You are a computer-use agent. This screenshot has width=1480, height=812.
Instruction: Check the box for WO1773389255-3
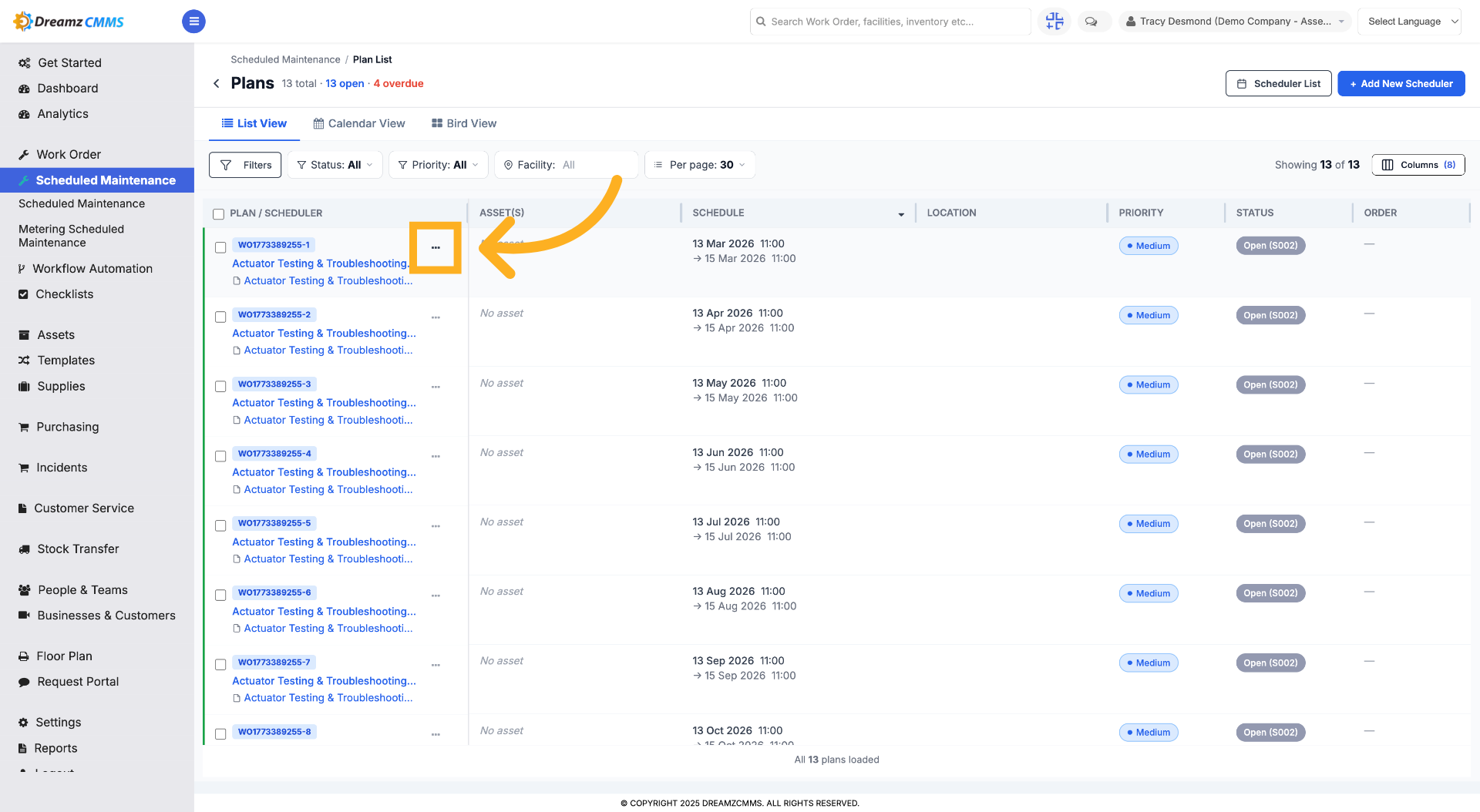click(x=220, y=386)
